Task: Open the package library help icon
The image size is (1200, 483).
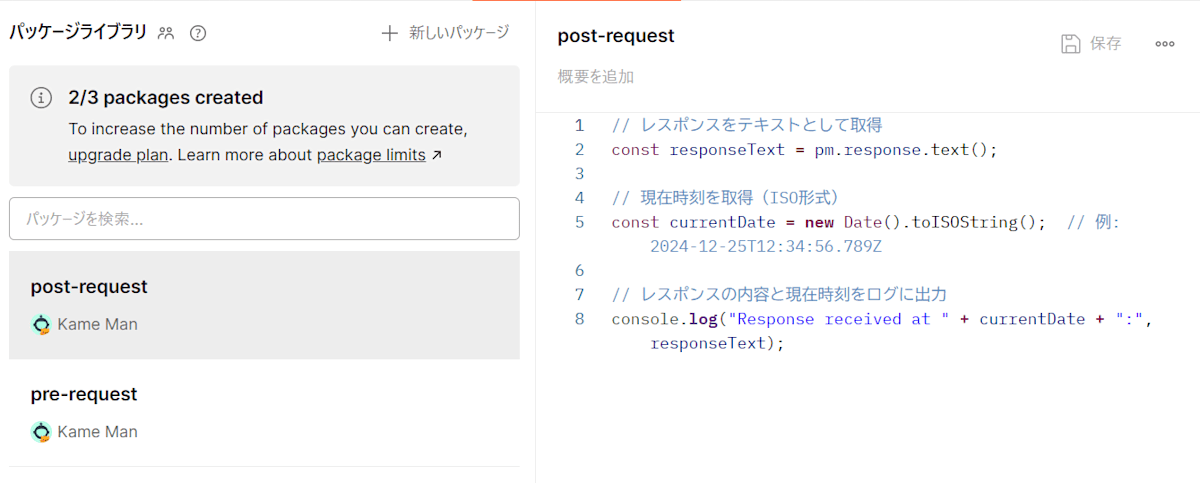Action: coord(198,33)
